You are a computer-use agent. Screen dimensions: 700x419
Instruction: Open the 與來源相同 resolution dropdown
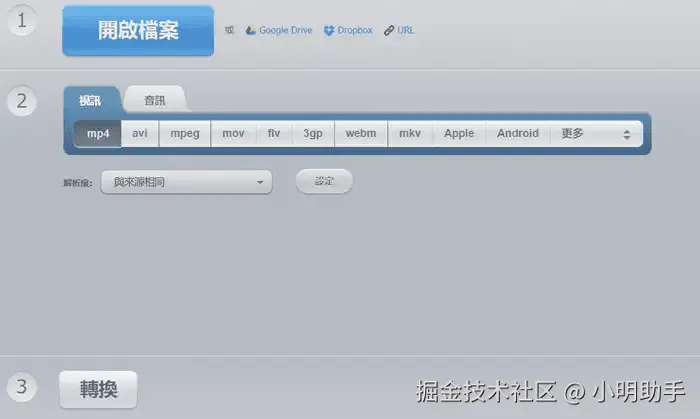click(x=187, y=182)
